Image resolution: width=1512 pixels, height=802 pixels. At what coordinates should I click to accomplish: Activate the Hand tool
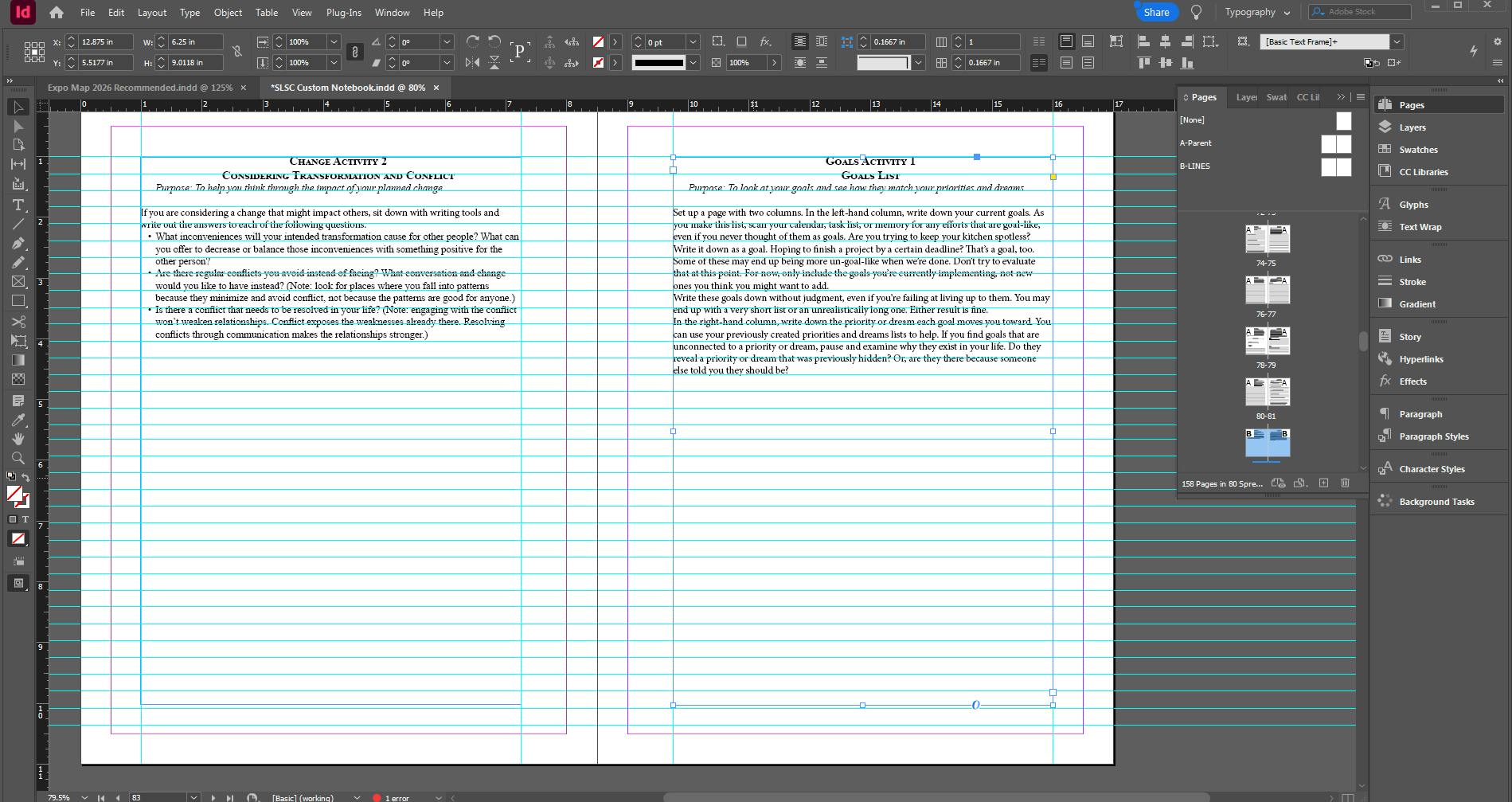click(18, 439)
